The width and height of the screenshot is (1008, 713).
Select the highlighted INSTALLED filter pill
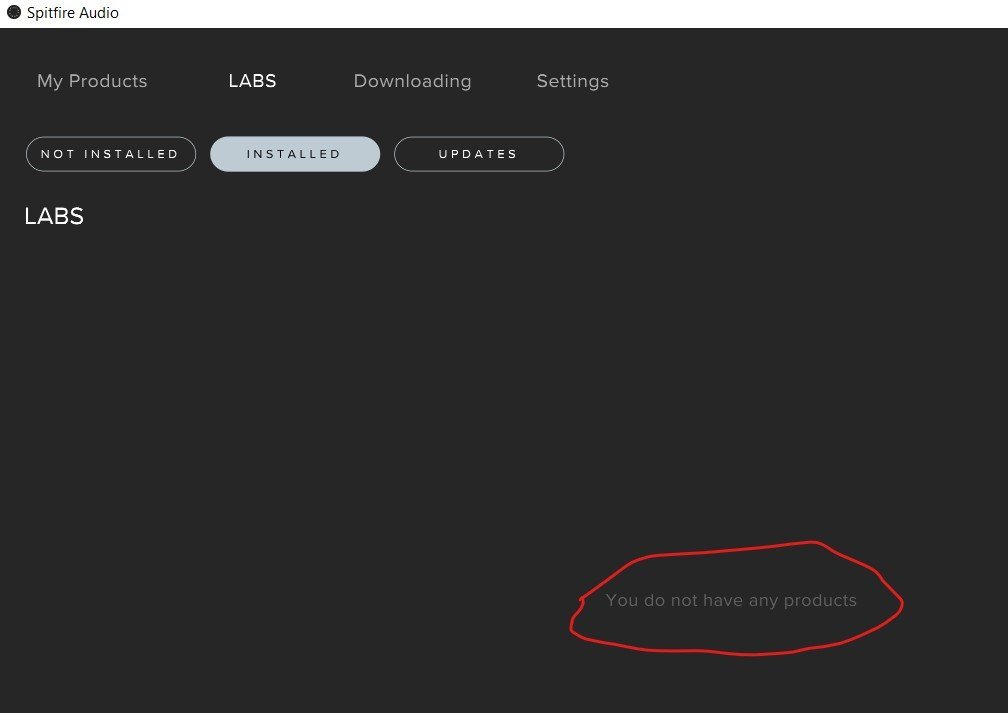click(294, 154)
